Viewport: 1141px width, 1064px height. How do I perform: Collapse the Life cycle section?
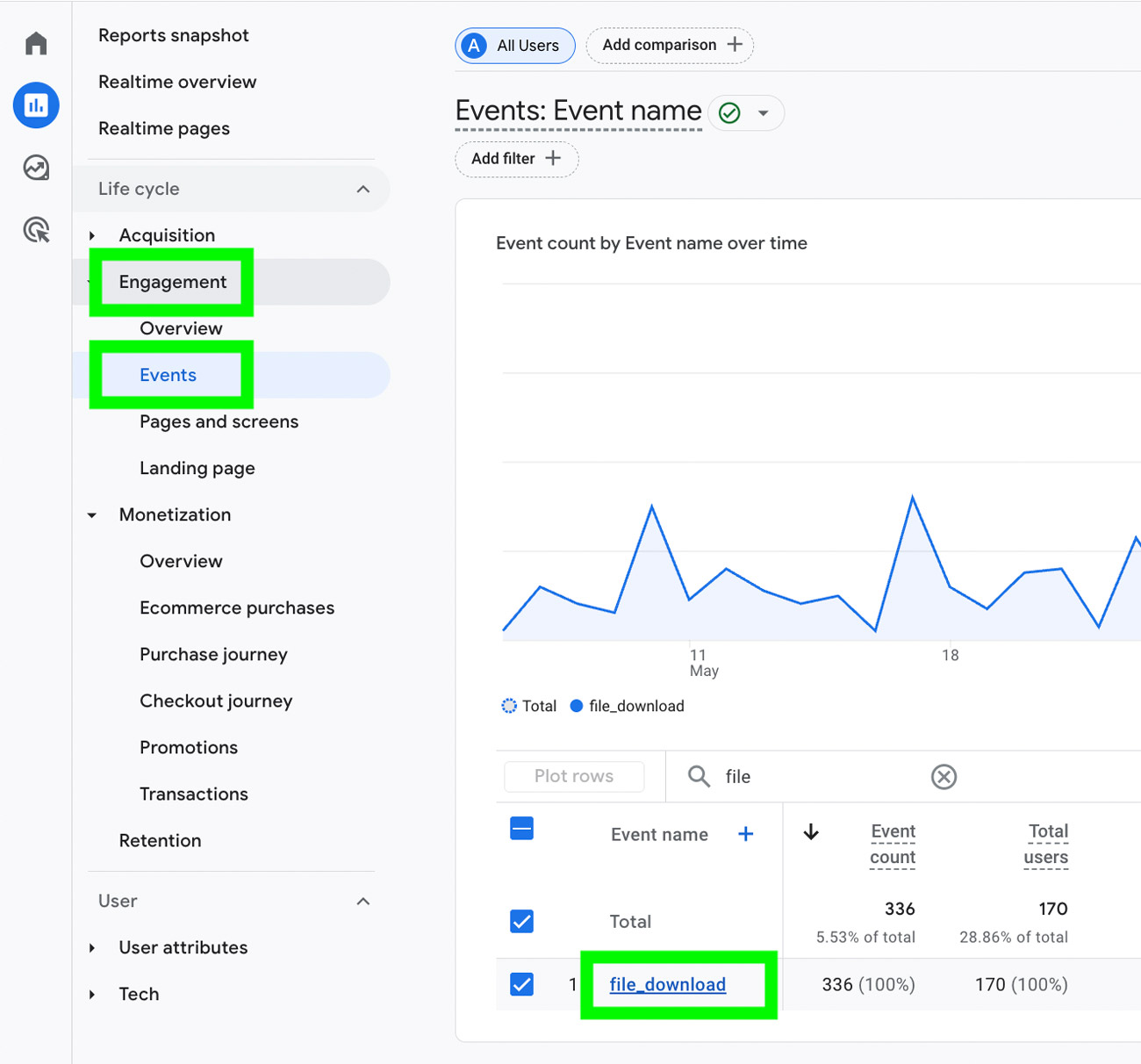tap(362, 189)
